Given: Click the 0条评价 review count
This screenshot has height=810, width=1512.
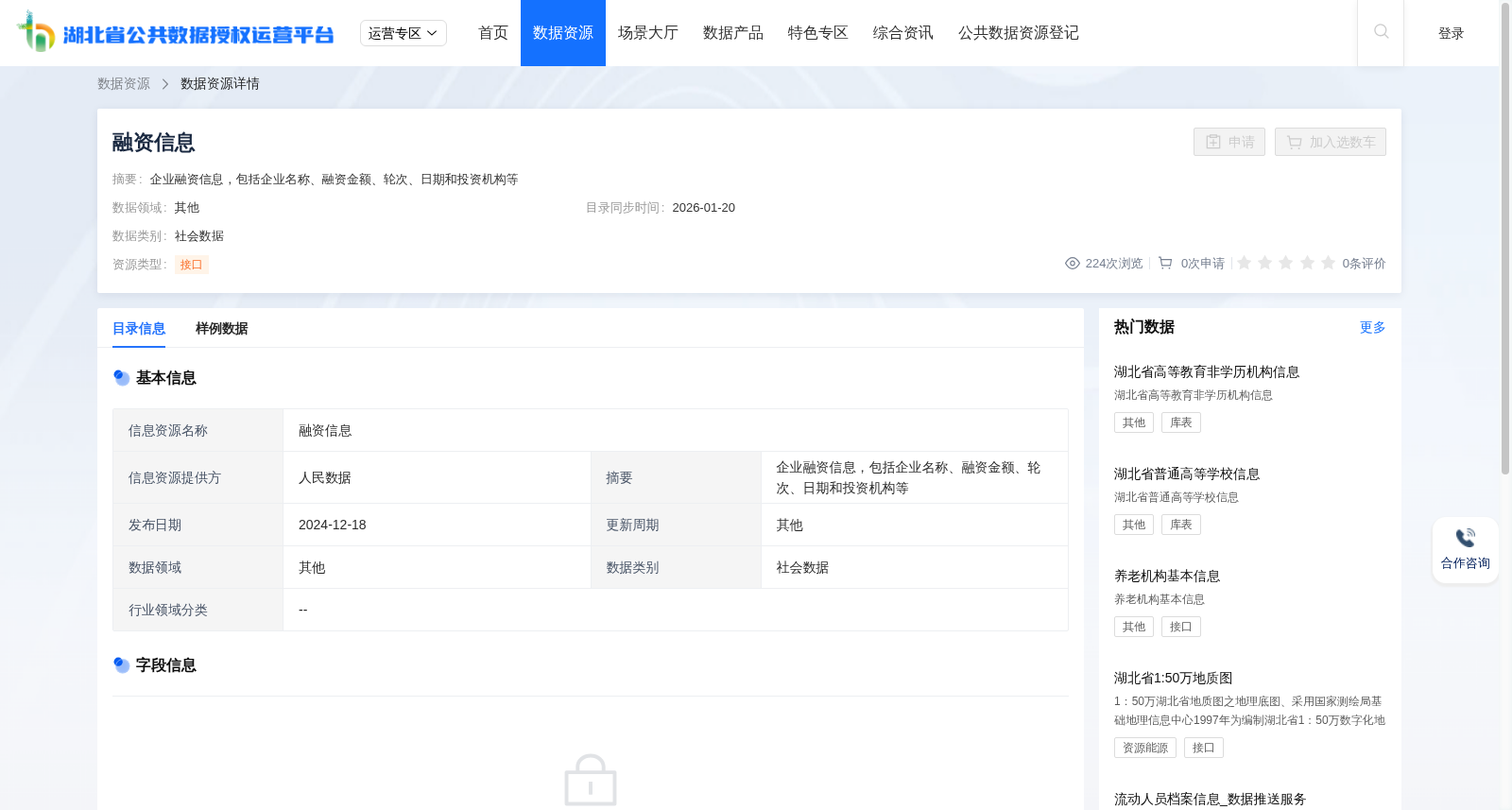Looking at the screenshot, I should tap(1365, 264).
